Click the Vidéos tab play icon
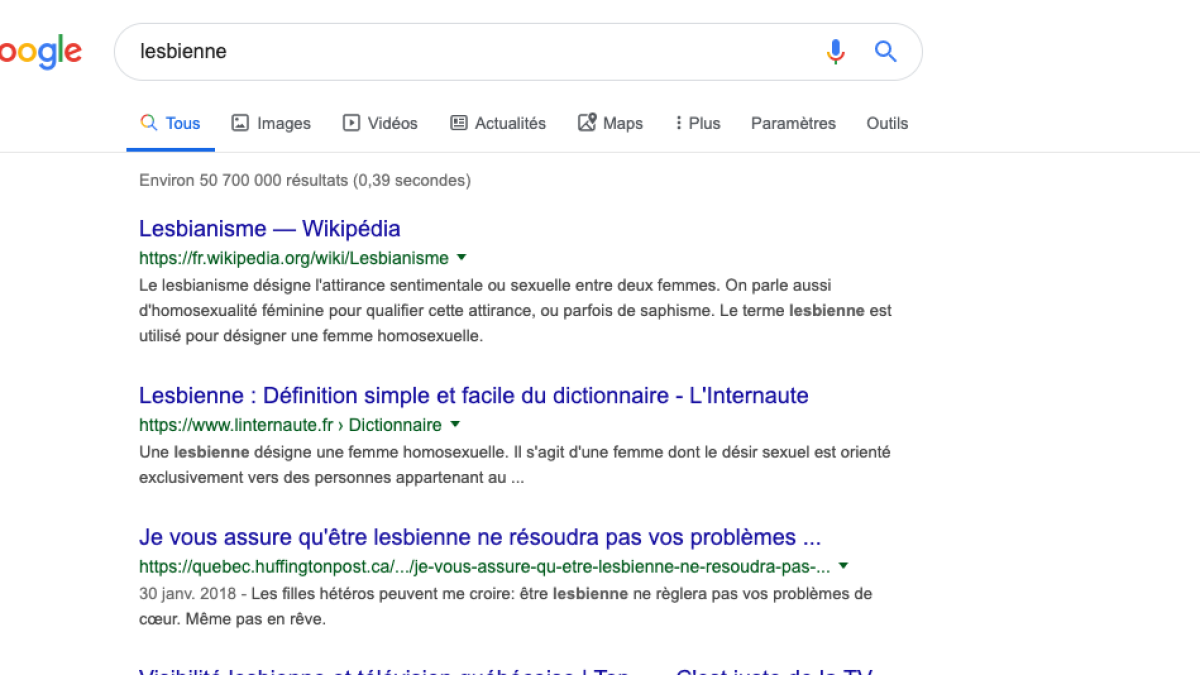 [351, 123]
